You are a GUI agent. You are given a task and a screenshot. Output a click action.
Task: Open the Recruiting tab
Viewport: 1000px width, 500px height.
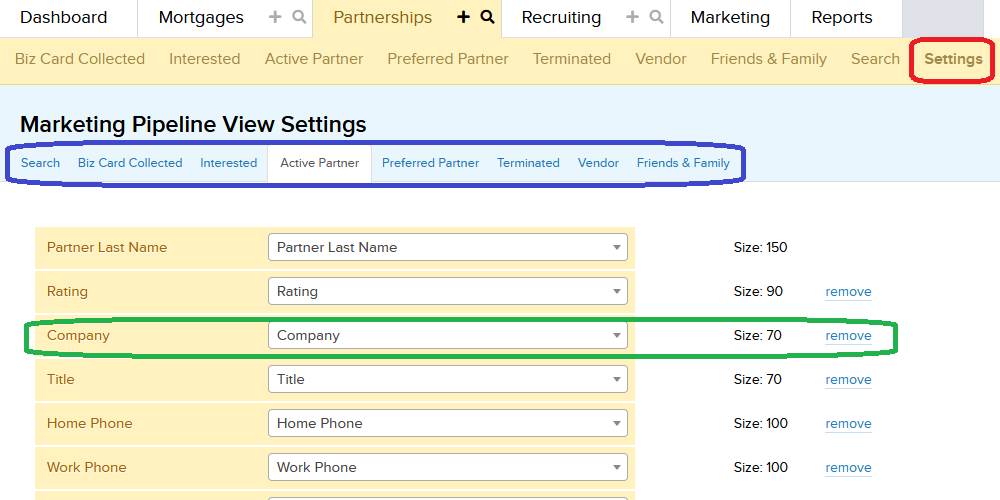561,18
